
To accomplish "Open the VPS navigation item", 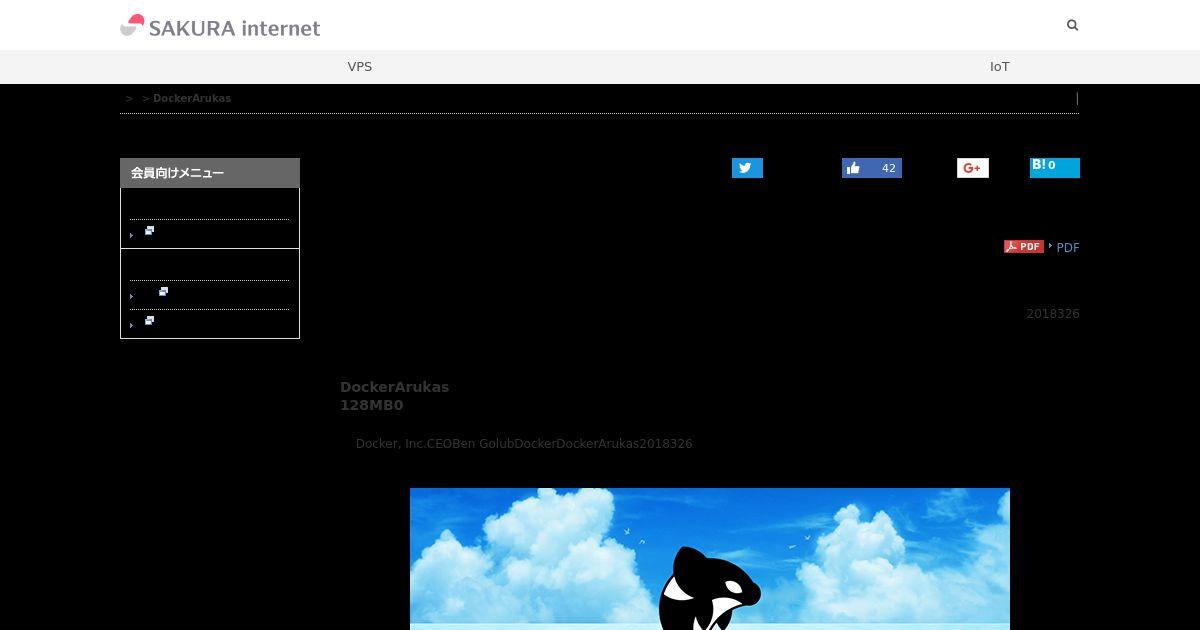I will point(360,67).
